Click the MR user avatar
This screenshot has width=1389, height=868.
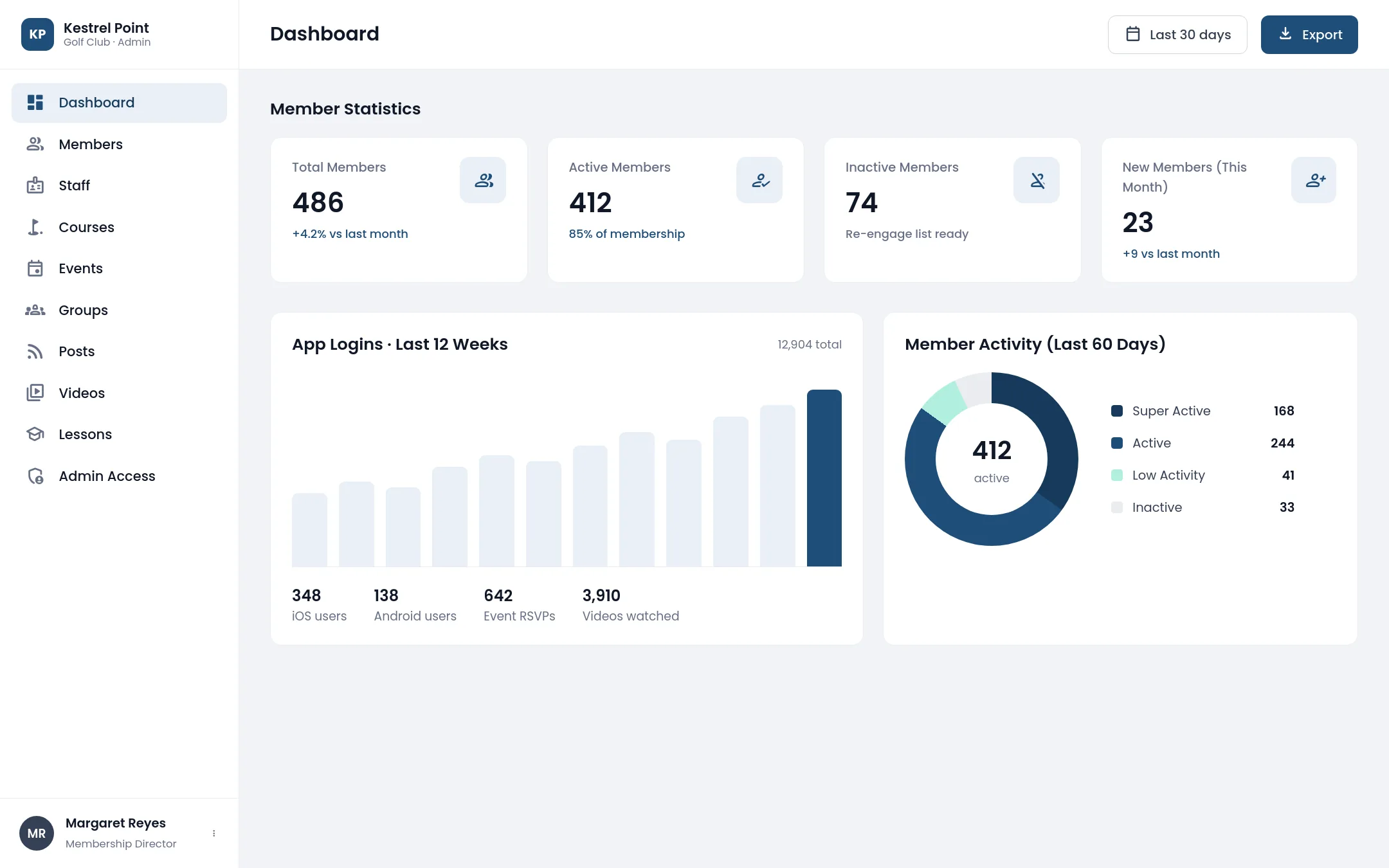pos(37,833)
